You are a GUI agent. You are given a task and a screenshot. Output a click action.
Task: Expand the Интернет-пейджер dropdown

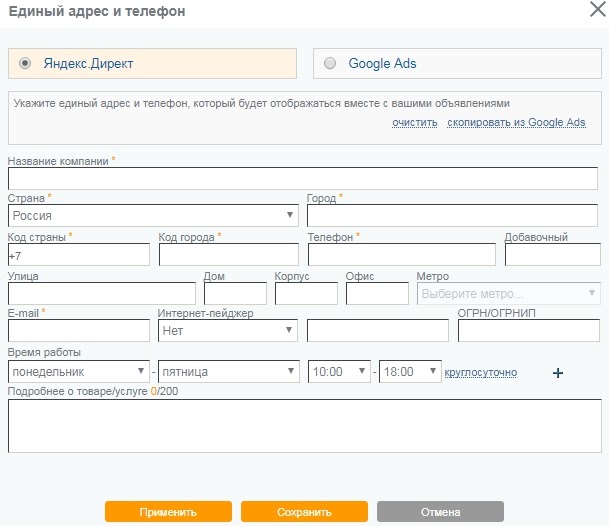[228, 329]
